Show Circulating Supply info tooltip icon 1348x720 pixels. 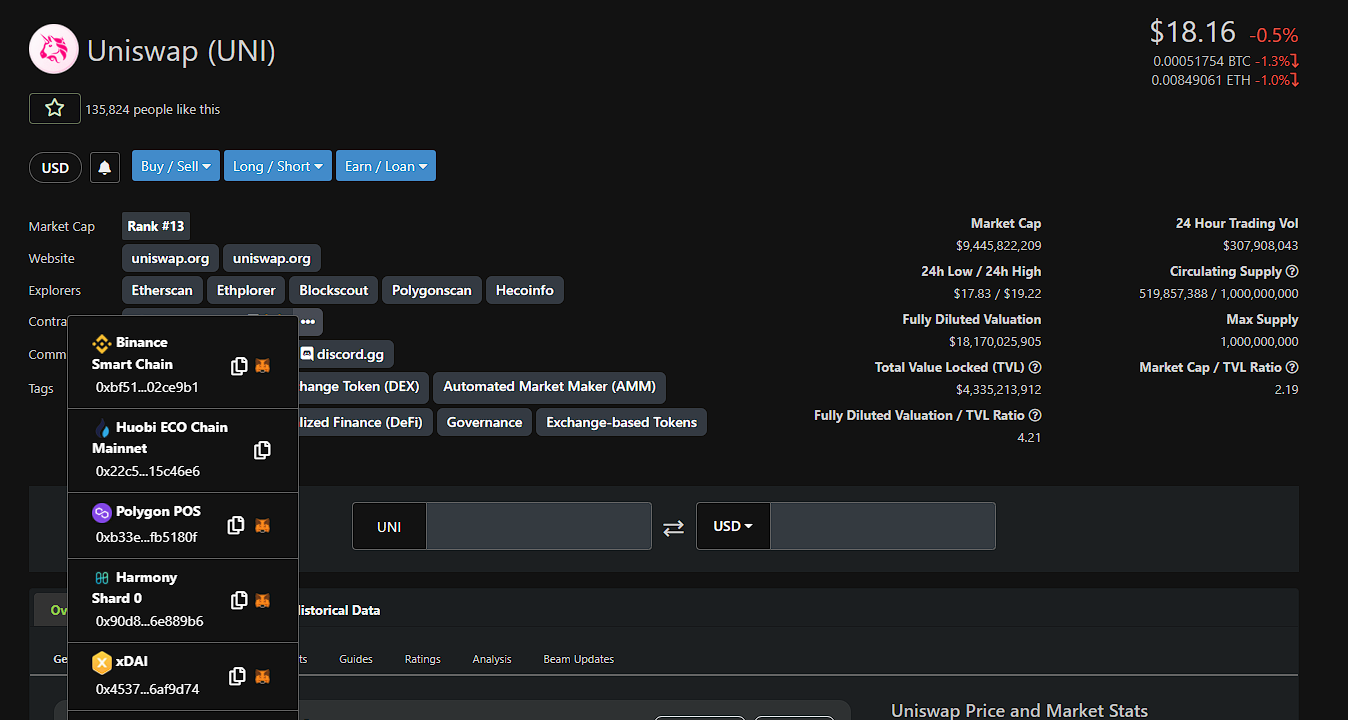pos(1292,271)
